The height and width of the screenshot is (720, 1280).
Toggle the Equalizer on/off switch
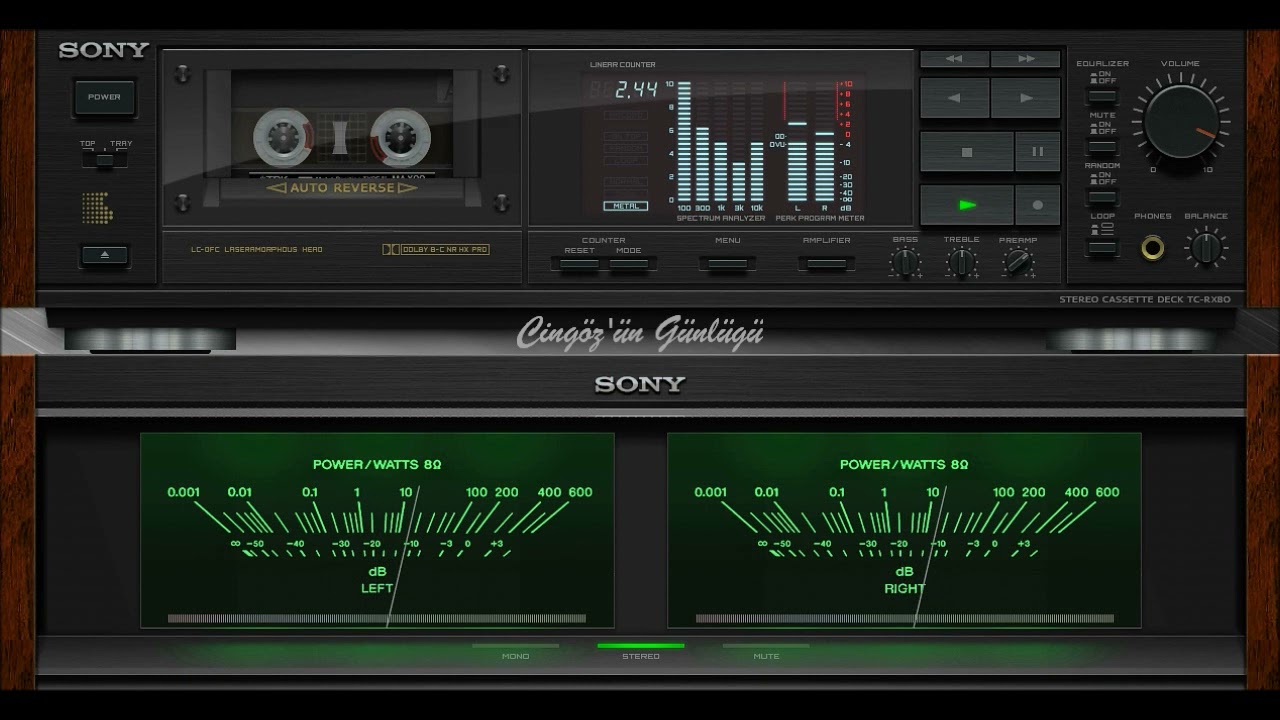(1102, 96)
